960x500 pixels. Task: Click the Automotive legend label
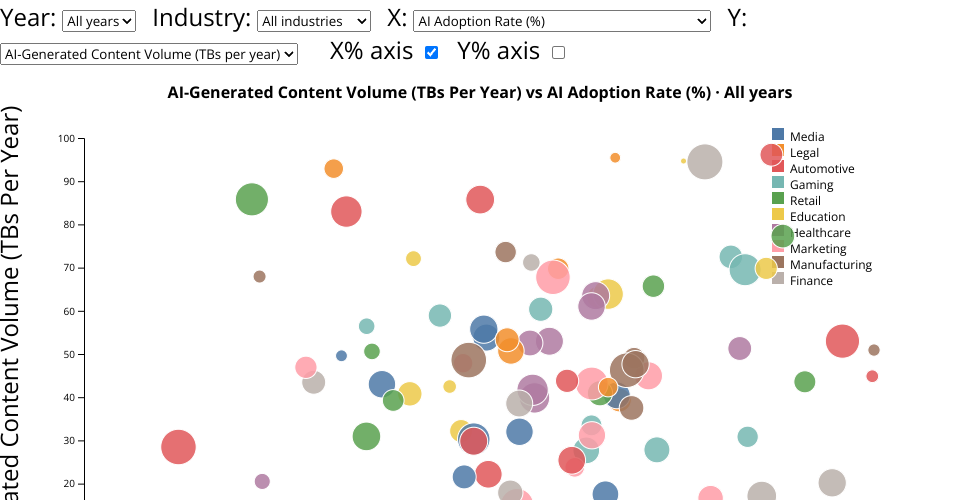click(x=822, y=169)
